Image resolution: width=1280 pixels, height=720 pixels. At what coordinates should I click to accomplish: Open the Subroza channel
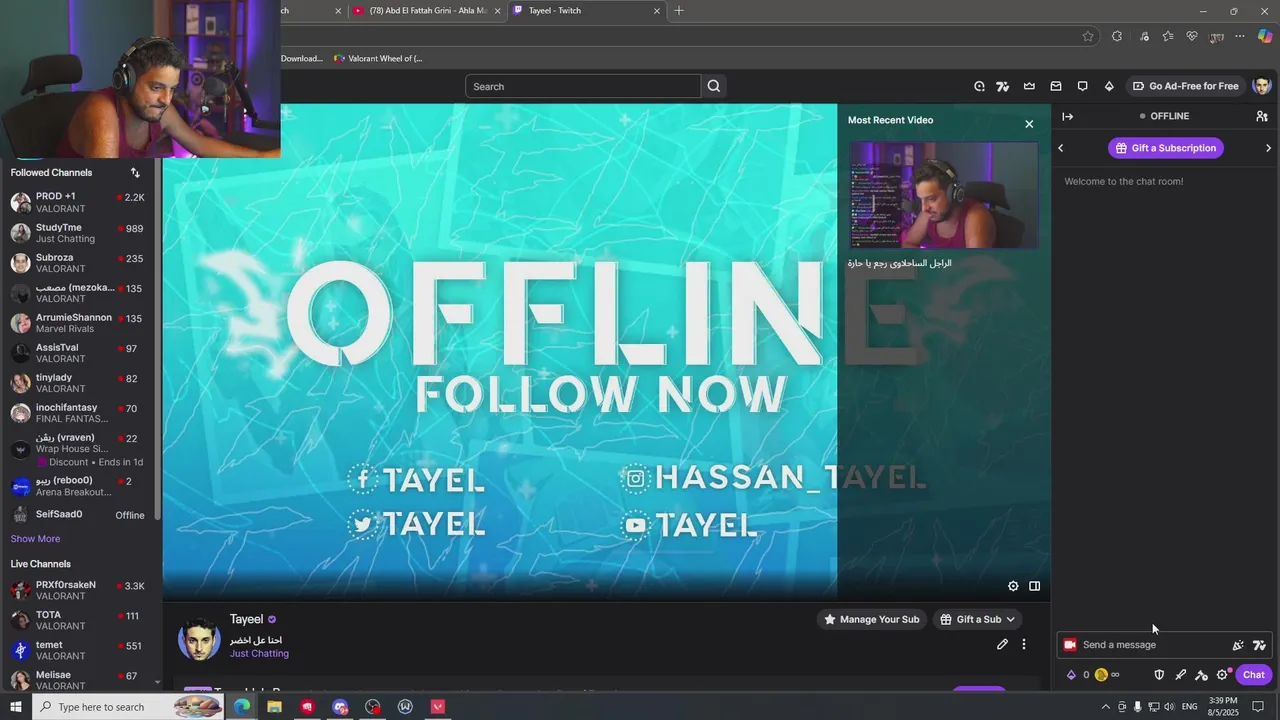point(78,263)
